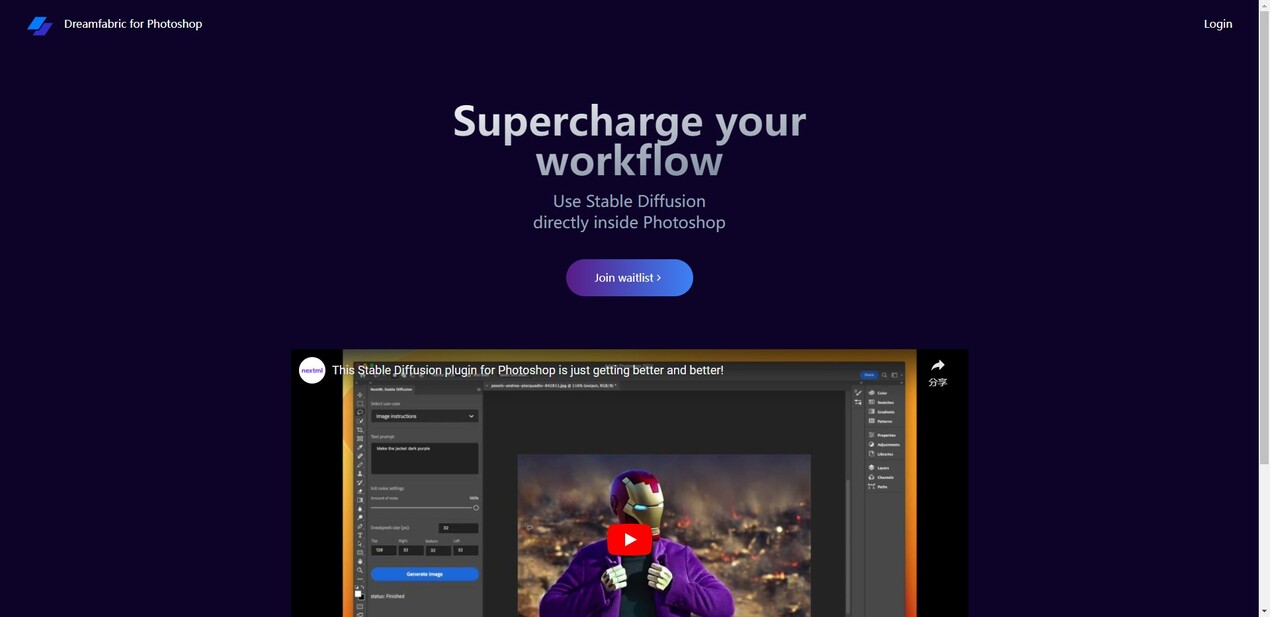The width and height of the screenshot is (1270, 617).
Task: Open the nextml channel avatar
Action: tap(312, 370)
